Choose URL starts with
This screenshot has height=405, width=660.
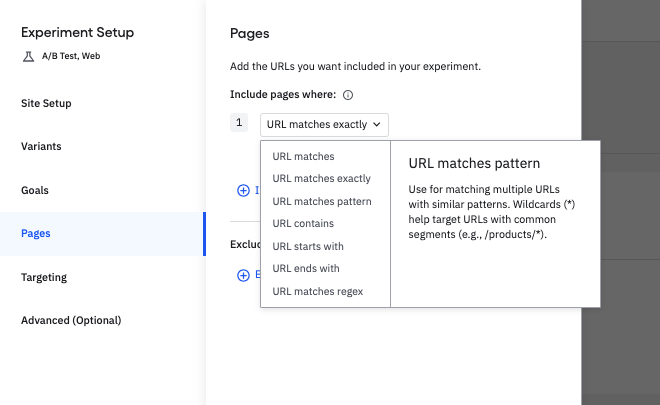308,246
